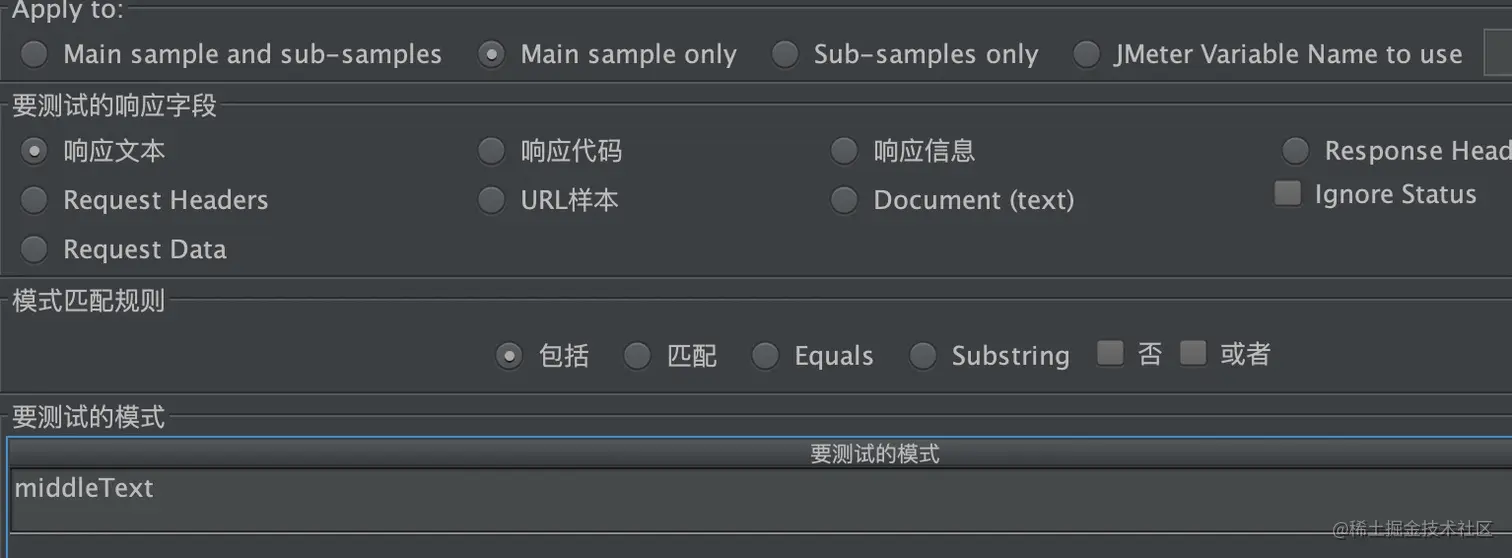Screen dimensions: 1512x558
Task: Select Main sample and sub-samples option
Action: click(35, 55)
